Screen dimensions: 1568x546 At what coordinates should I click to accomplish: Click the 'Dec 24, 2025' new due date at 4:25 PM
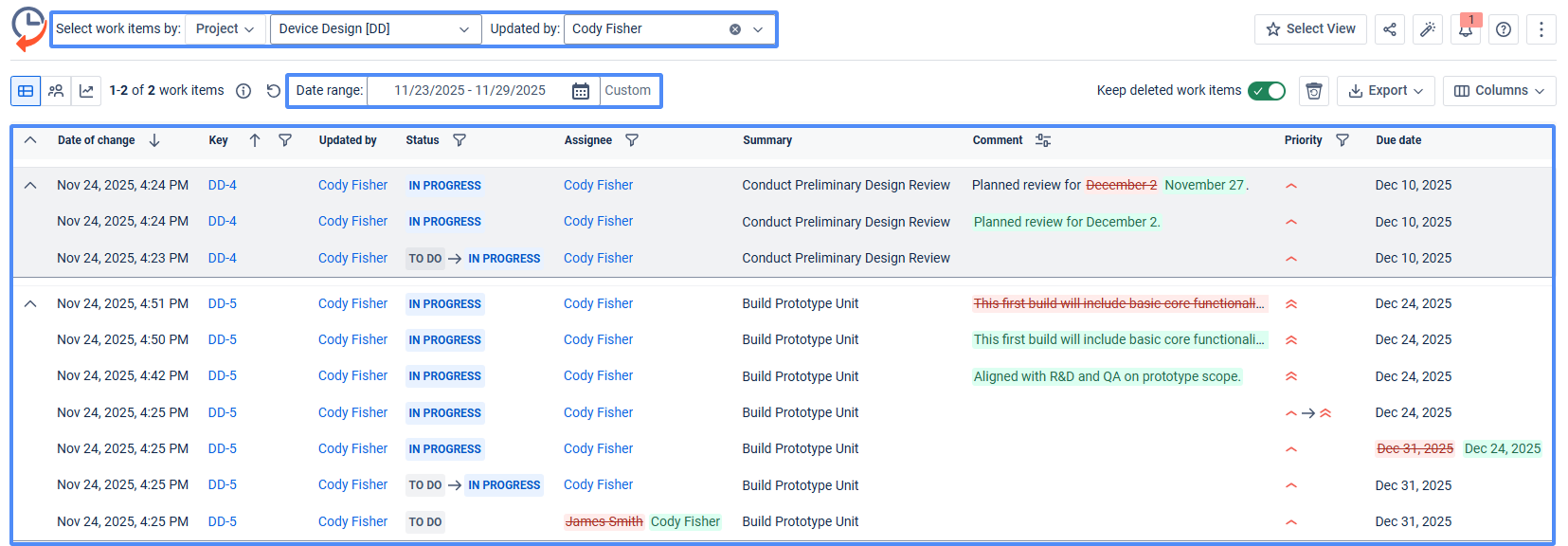1503,449
